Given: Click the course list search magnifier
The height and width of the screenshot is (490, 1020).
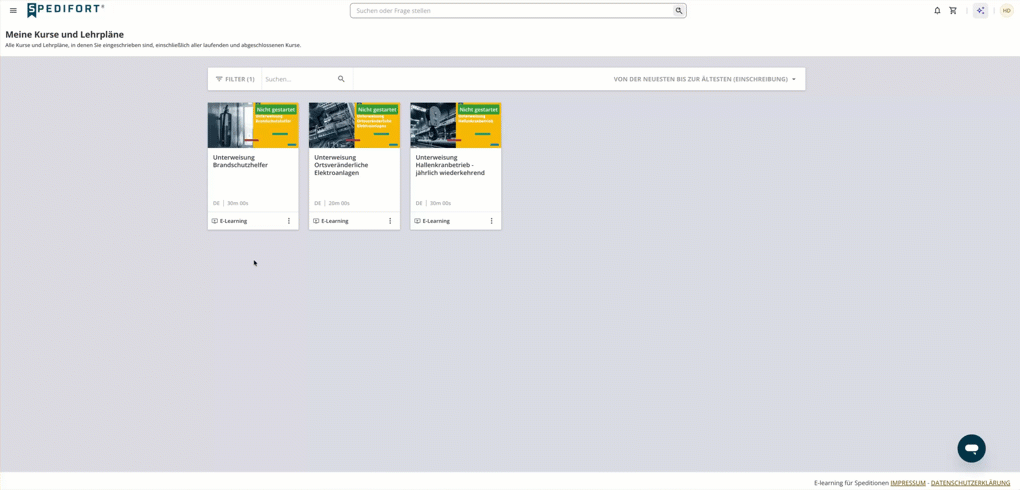Looking at the screenshot, I should [x=341, y=79].
